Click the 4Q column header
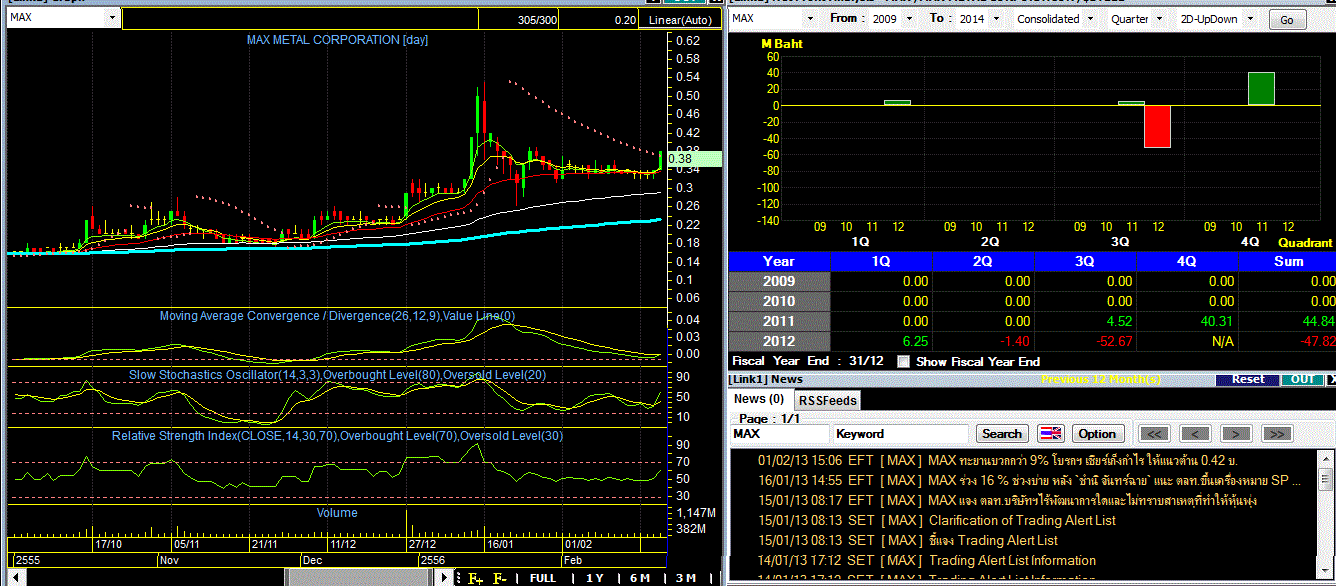Viewport: 1336px width, 586px height. tap(1186, 261)
